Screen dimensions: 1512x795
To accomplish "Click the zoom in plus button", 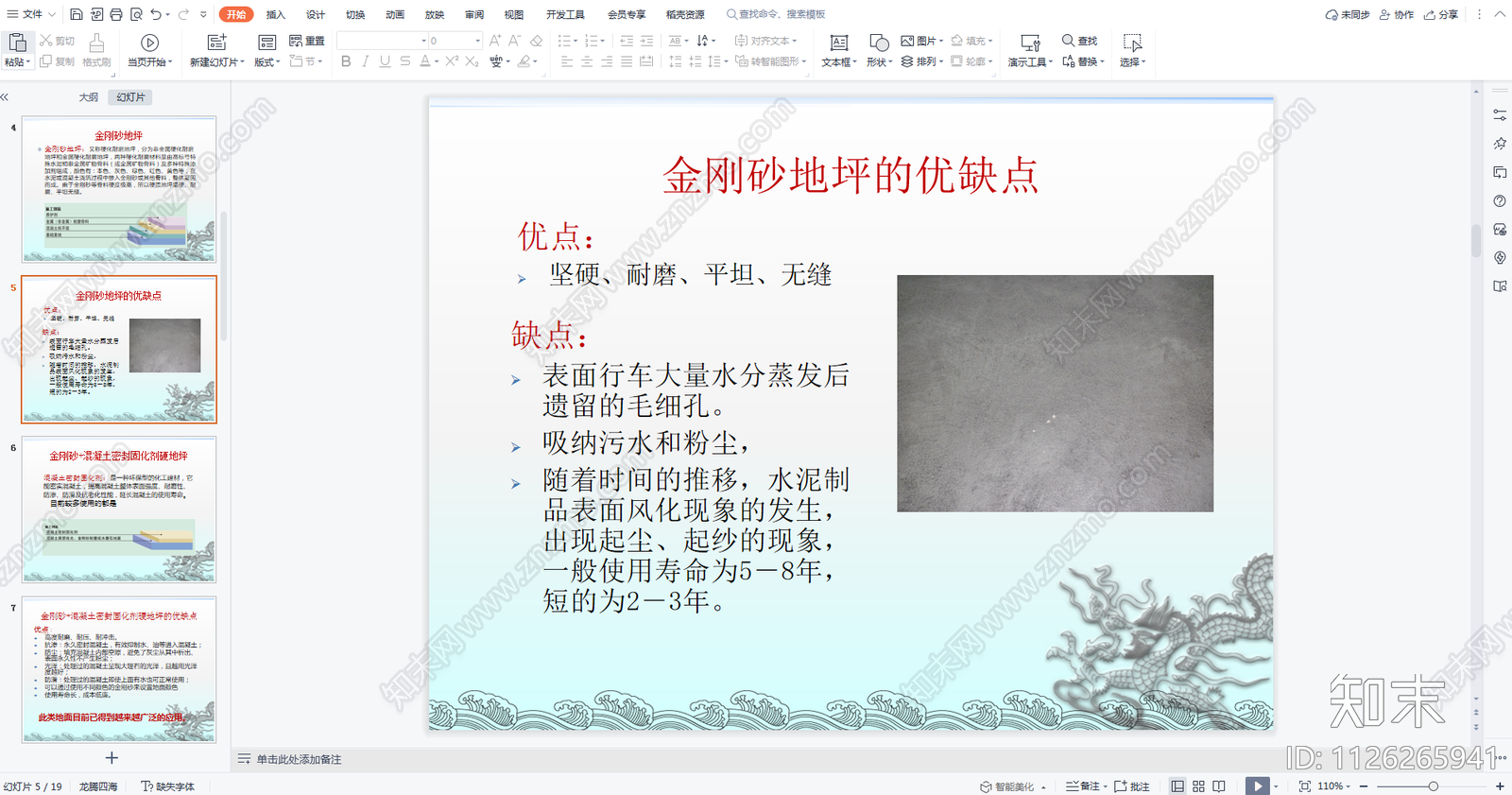I will pyautogui.click(x=1500, y=786).
